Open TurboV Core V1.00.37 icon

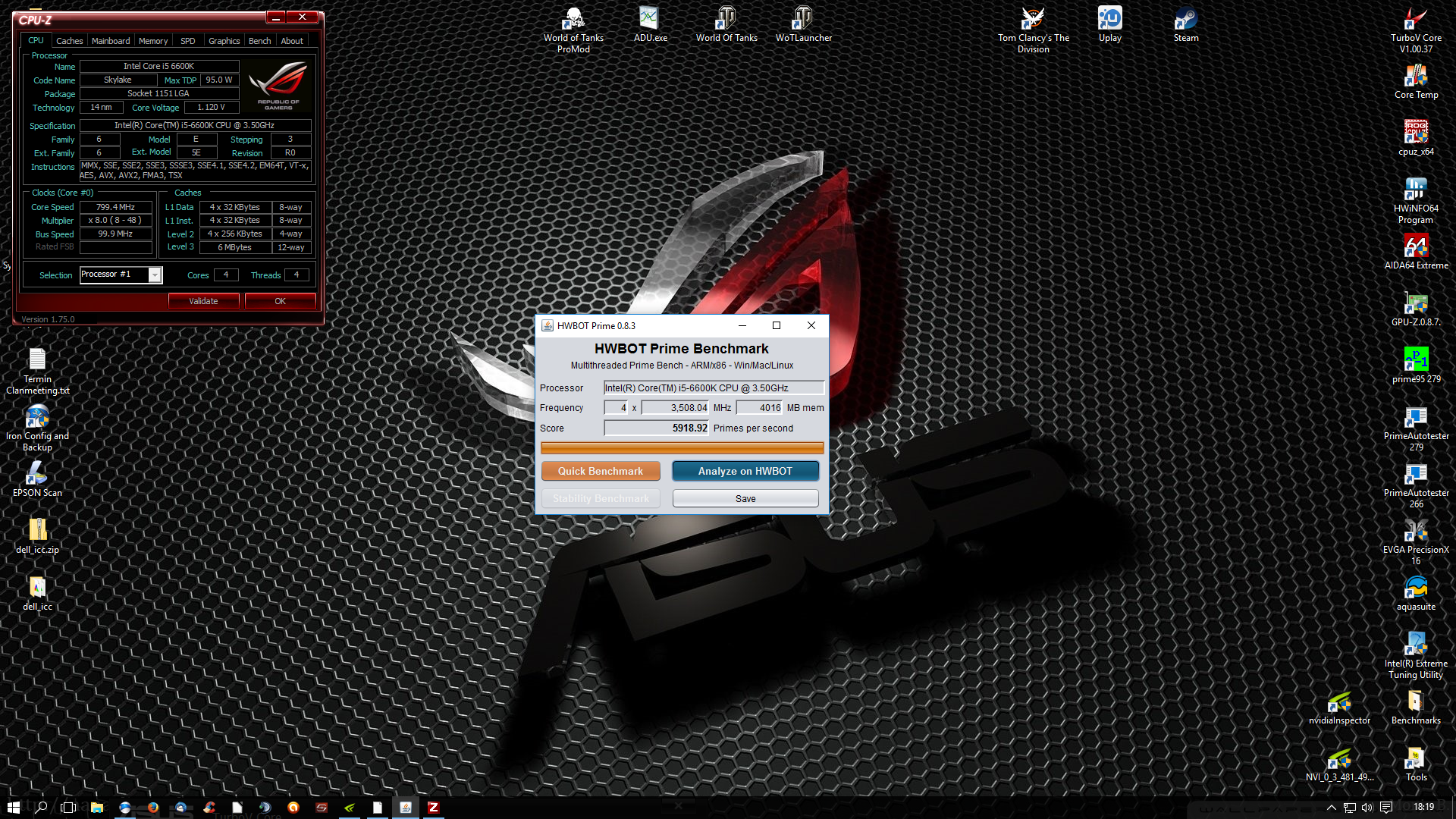(x=1416, y=30)
